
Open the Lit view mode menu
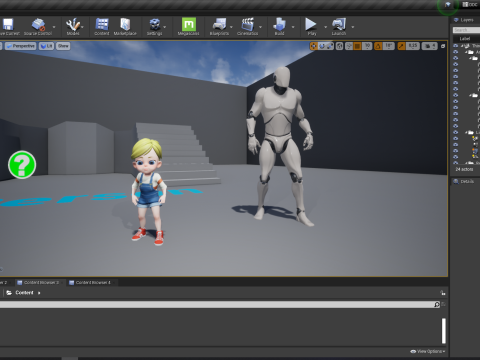46,46
